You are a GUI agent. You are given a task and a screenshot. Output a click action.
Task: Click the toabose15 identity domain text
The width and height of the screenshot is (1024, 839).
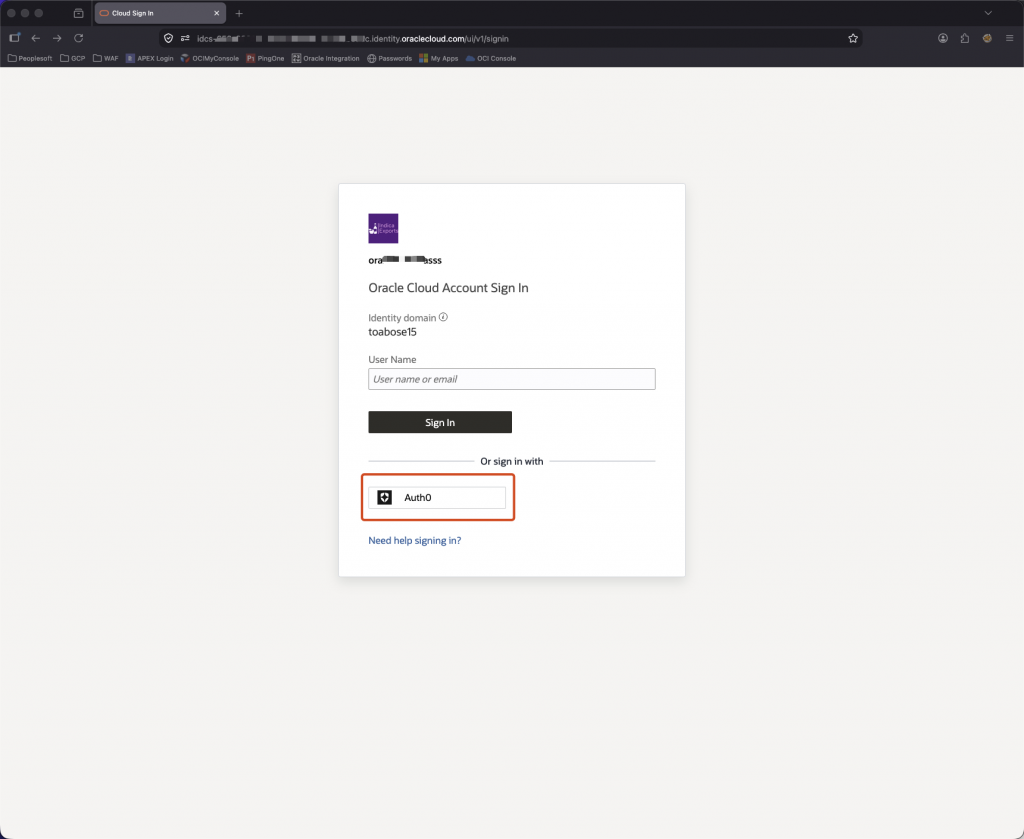[392, 332]
